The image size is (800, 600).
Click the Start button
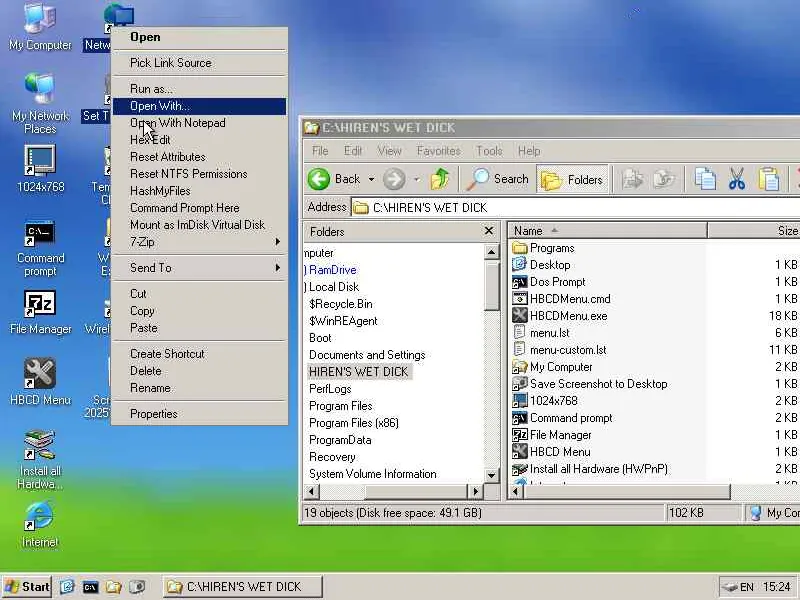[27, 587]
